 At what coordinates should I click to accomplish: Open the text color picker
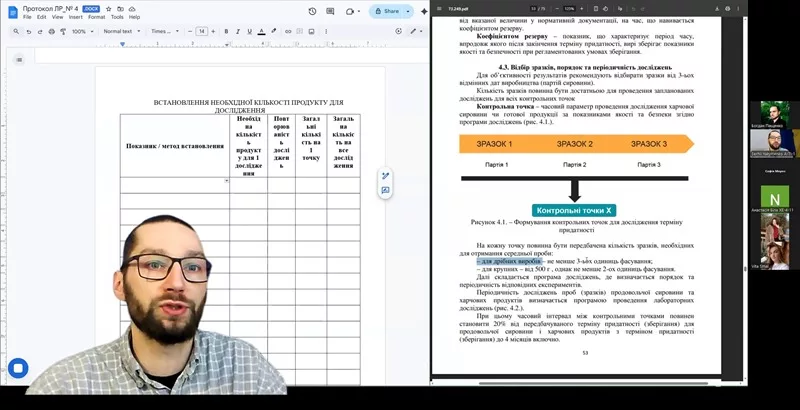pyautogui.click(x=262, y=31)
